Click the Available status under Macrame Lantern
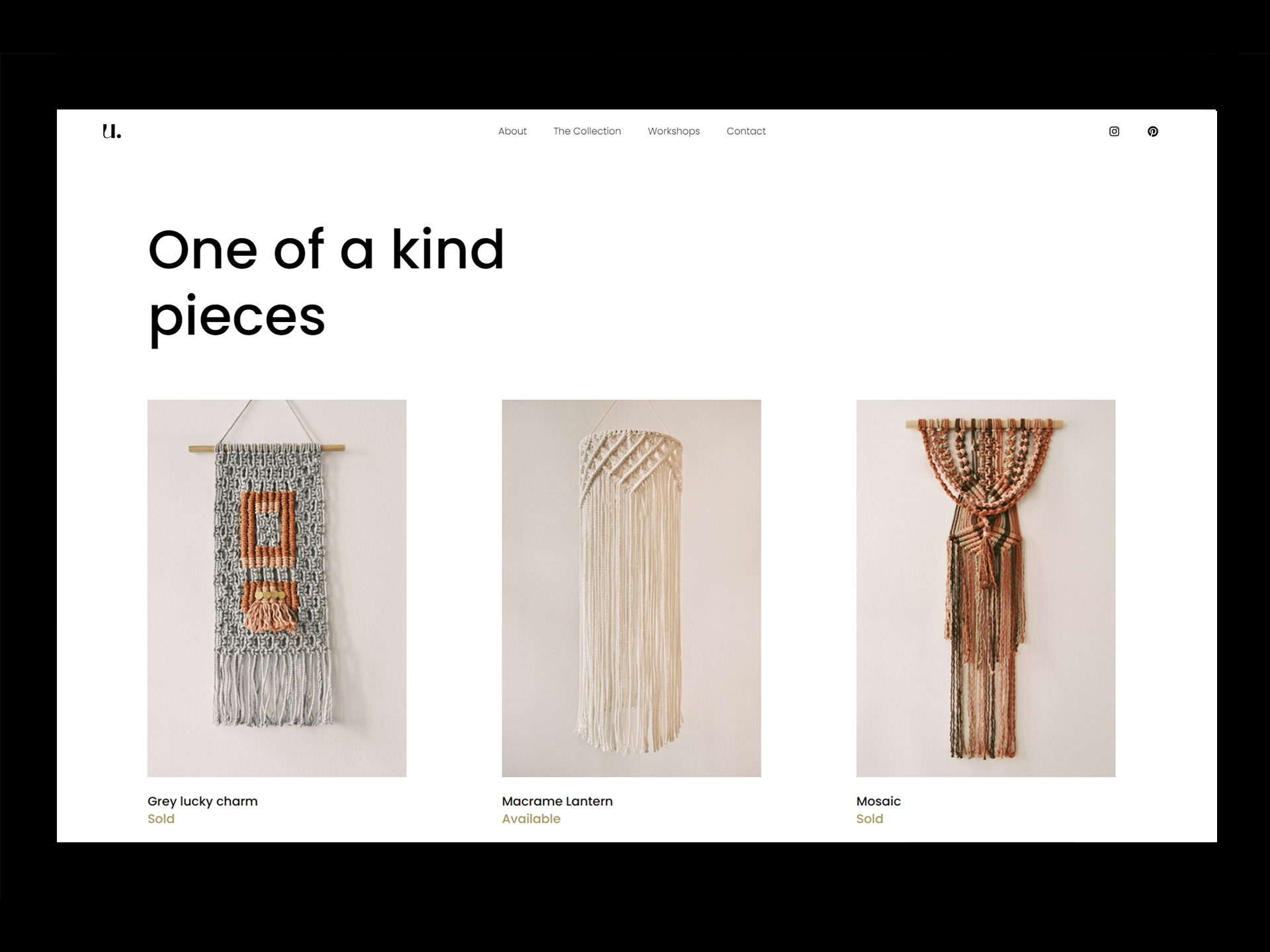Image resolution: width=1270 pixels, height=952 pixels. click(x=531, y=818)
